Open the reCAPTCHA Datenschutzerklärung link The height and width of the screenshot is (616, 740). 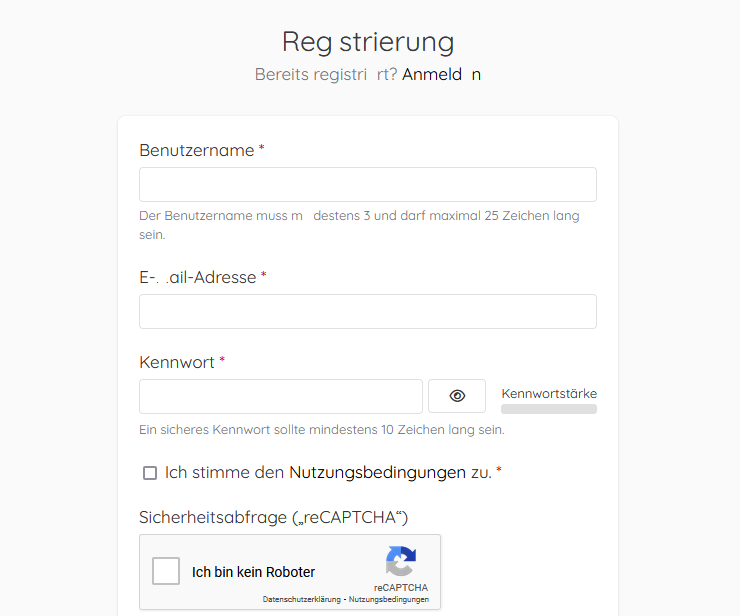tap(303, 600)
